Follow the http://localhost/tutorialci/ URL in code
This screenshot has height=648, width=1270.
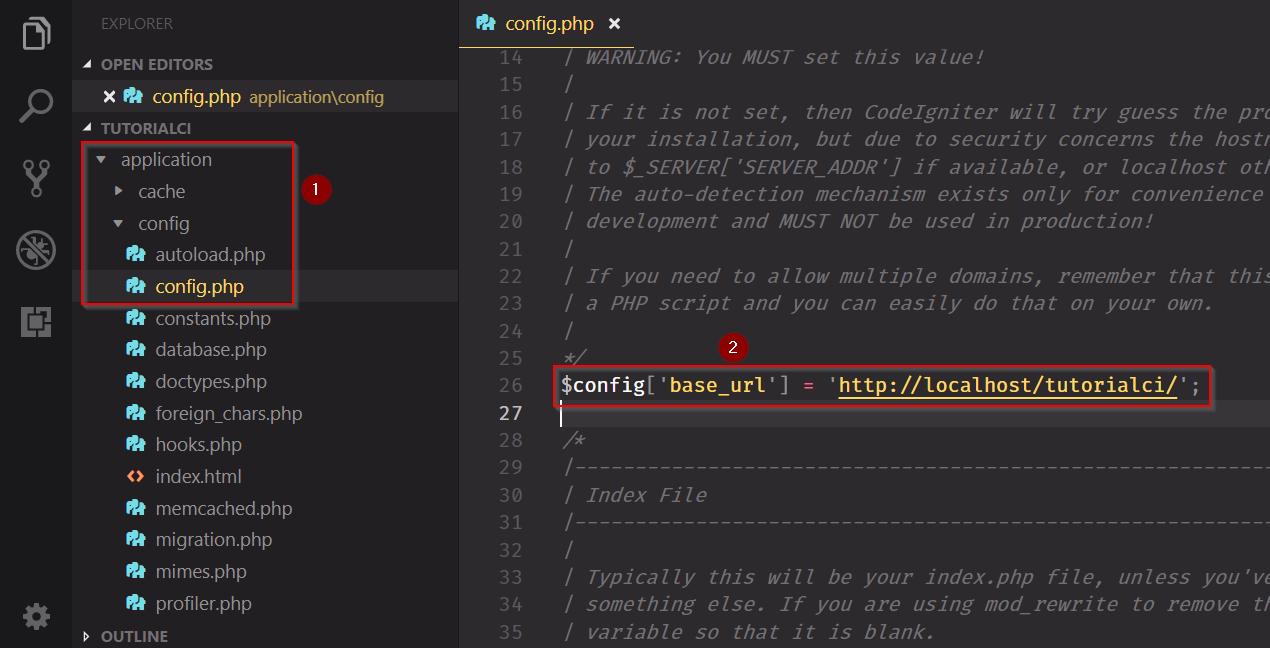(1008, 385)
